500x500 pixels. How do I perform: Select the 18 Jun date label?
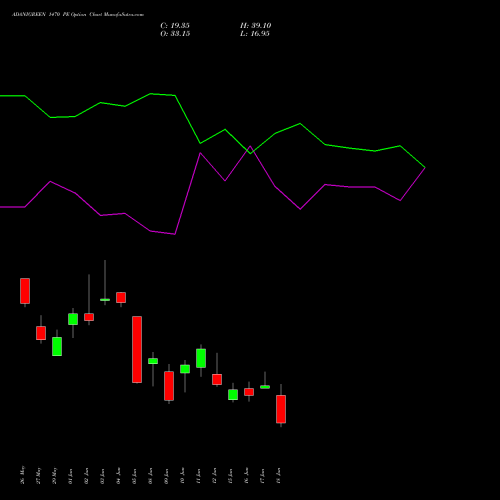279,476
